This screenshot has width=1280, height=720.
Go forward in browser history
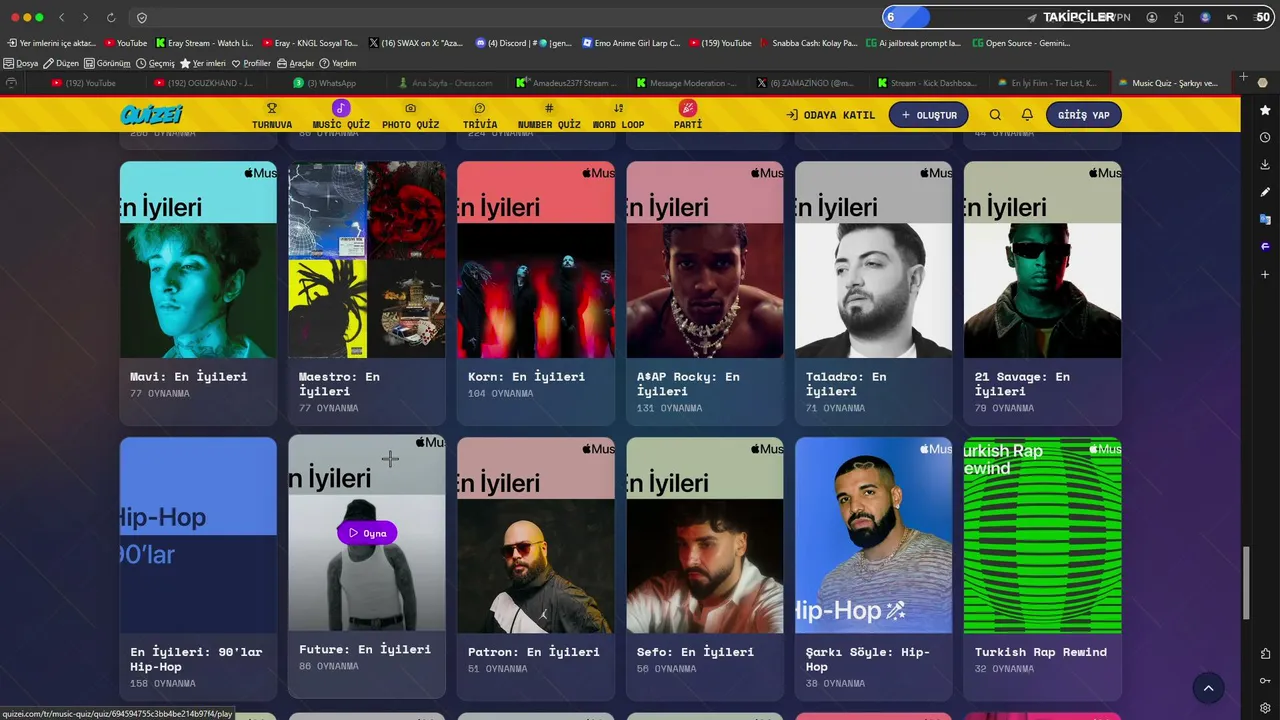tap(85, 17)
